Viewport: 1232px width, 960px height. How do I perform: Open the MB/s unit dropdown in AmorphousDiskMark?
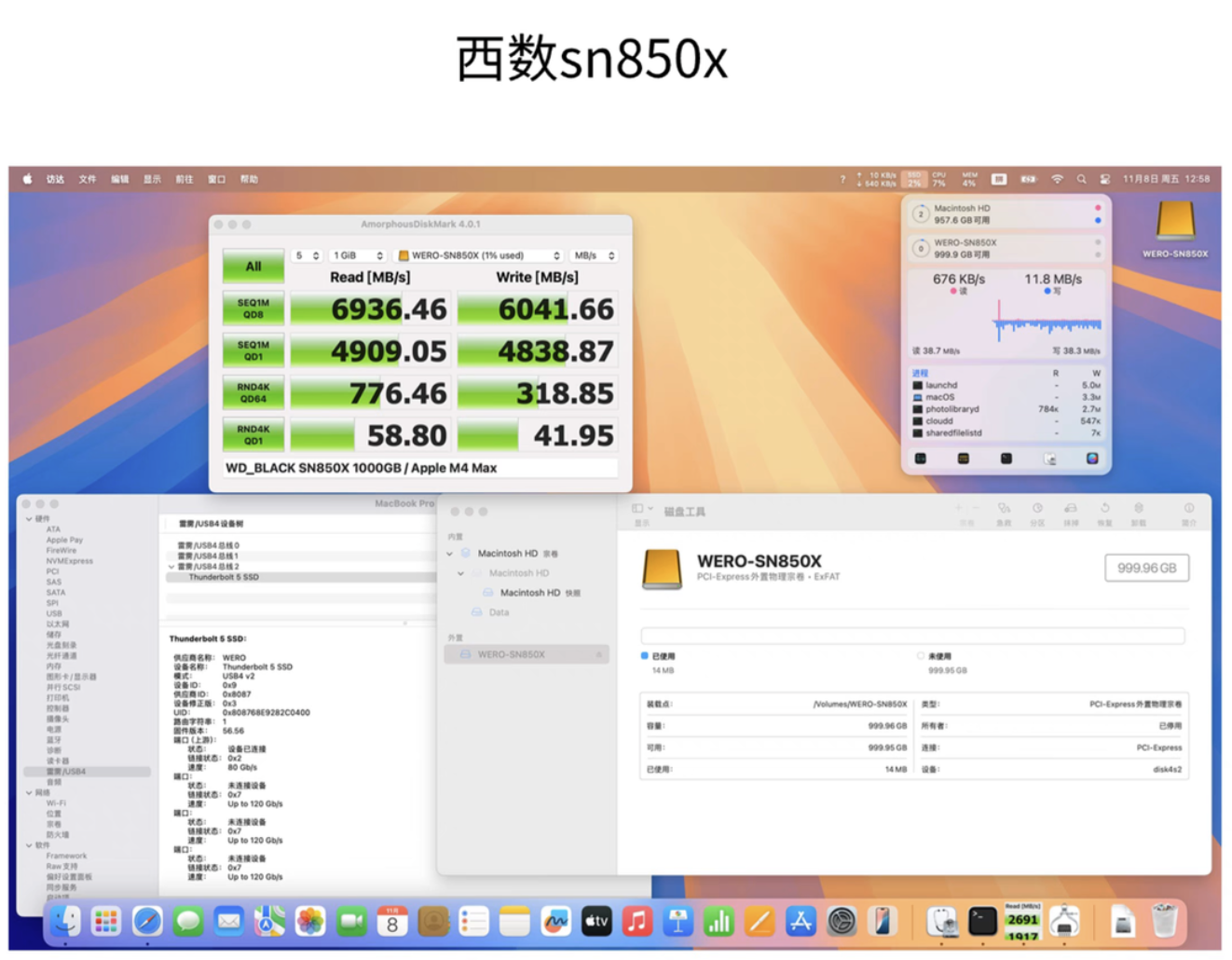click(x=595, y=255)
